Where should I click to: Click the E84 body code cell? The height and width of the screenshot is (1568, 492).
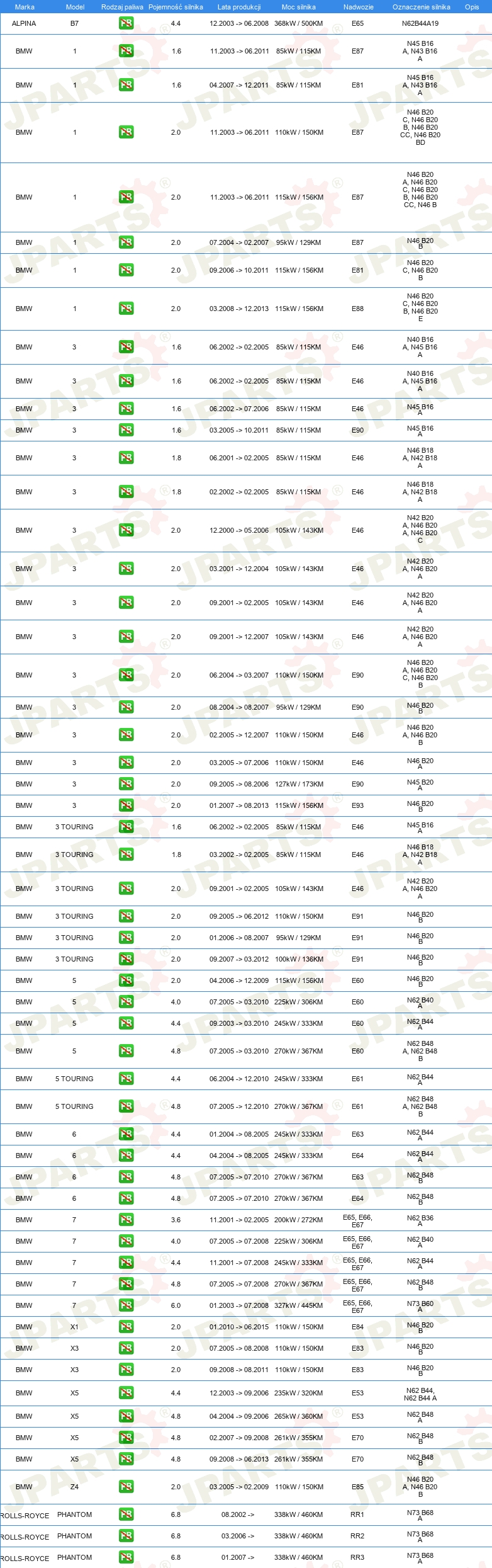[x=357, y=1327]
